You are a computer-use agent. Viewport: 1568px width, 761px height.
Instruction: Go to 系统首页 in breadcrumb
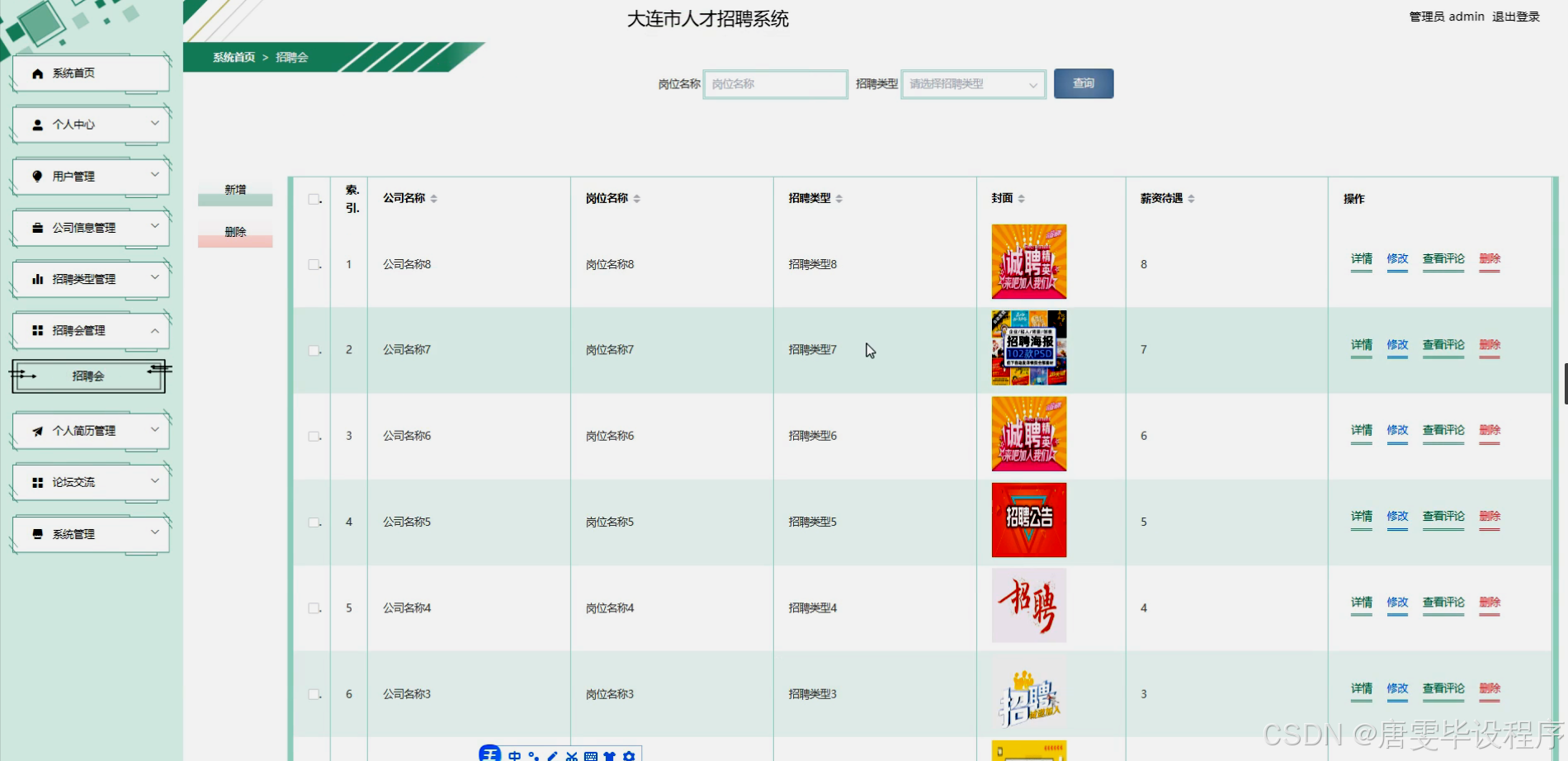point(234,58)
